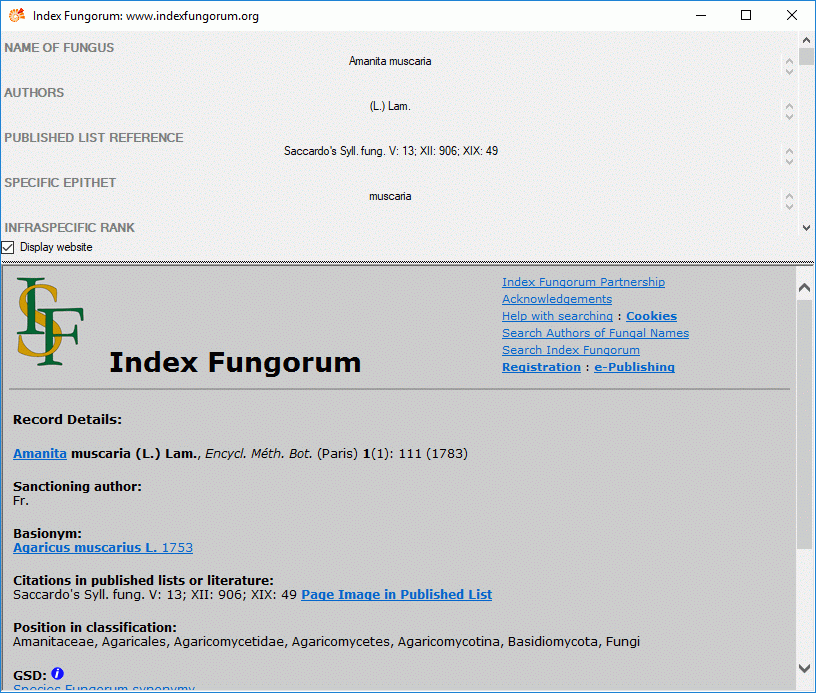Click top panel scrollbar up arrow
The width and height of the screenshot is (816, 693).
click(806, 40)
